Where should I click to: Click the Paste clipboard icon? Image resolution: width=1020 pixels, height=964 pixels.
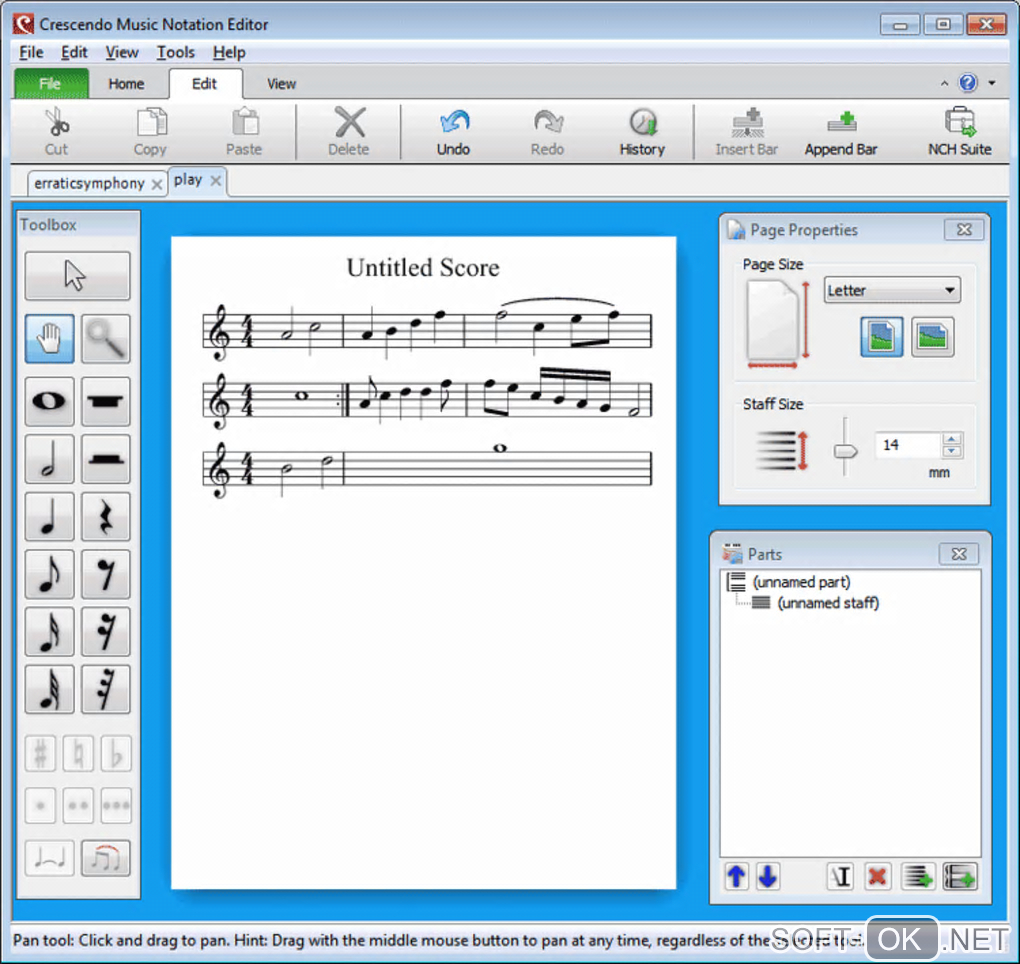click(x=245, y=123)
